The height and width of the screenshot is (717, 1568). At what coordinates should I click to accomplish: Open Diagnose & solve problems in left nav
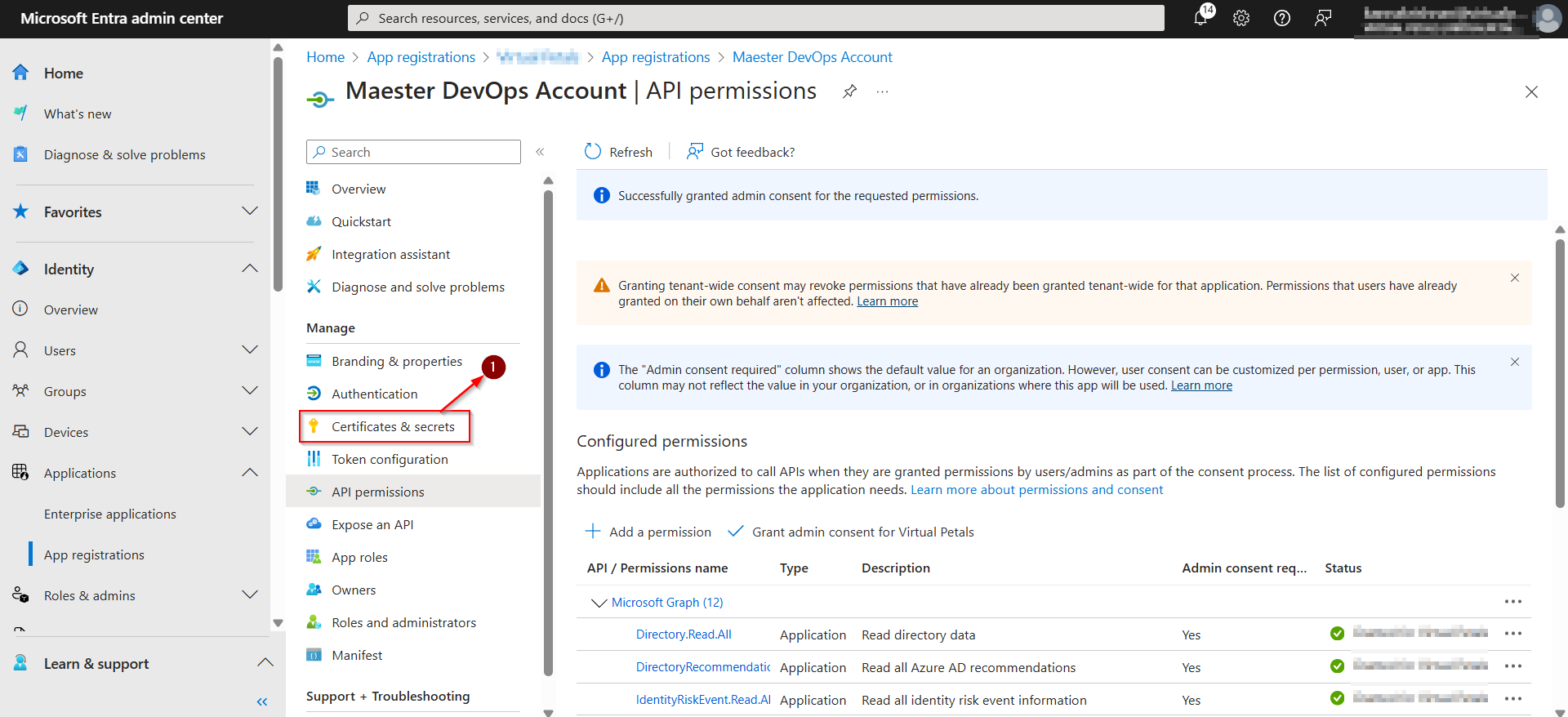click(x=125, y=154)
